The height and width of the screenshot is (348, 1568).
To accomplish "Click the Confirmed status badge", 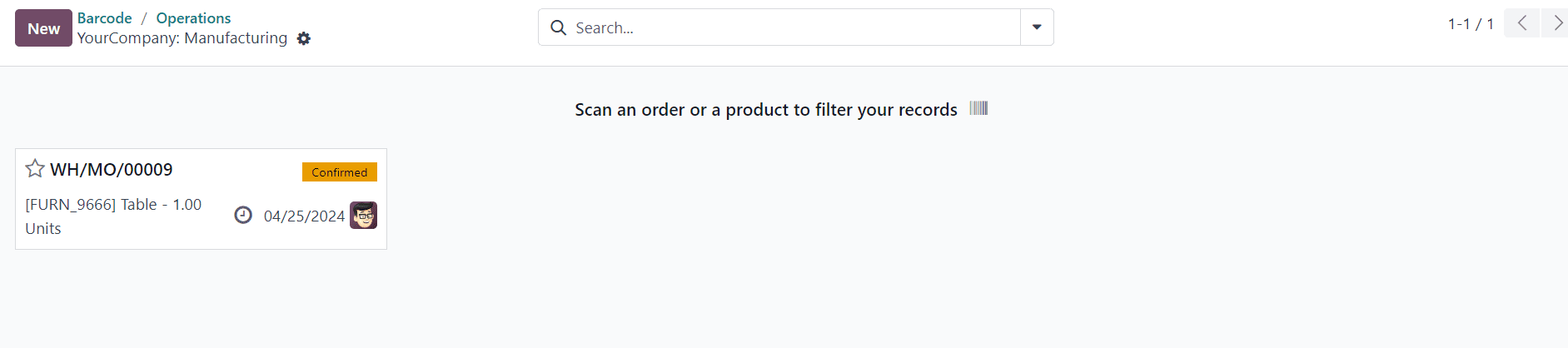I will click(340, 172).
